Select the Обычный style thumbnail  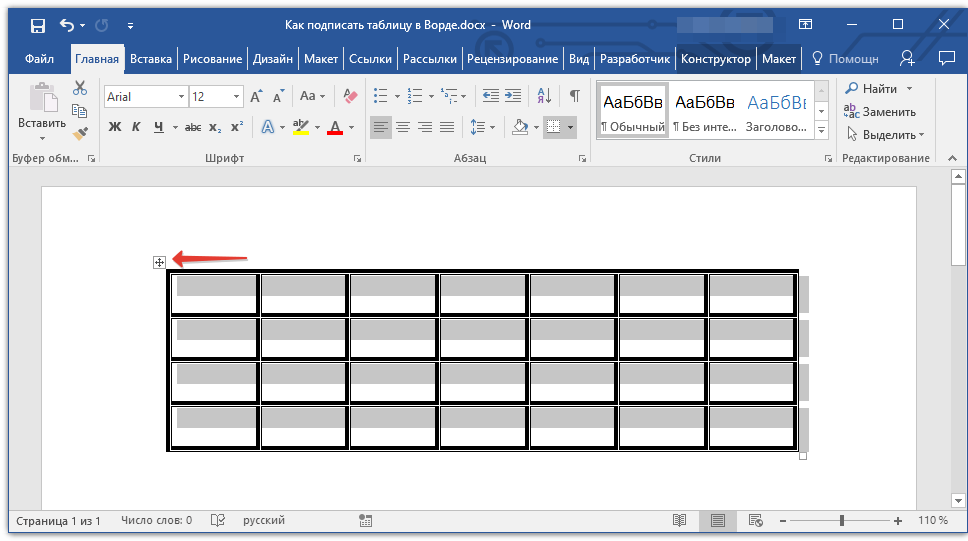click(632, 110)
